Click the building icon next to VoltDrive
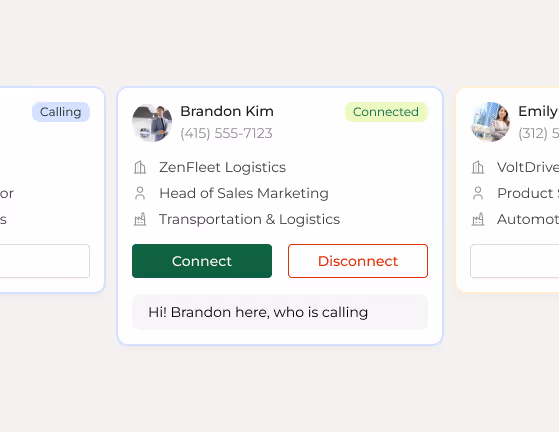This screenshot has width=559, height=432. click(x=478, y=167)
